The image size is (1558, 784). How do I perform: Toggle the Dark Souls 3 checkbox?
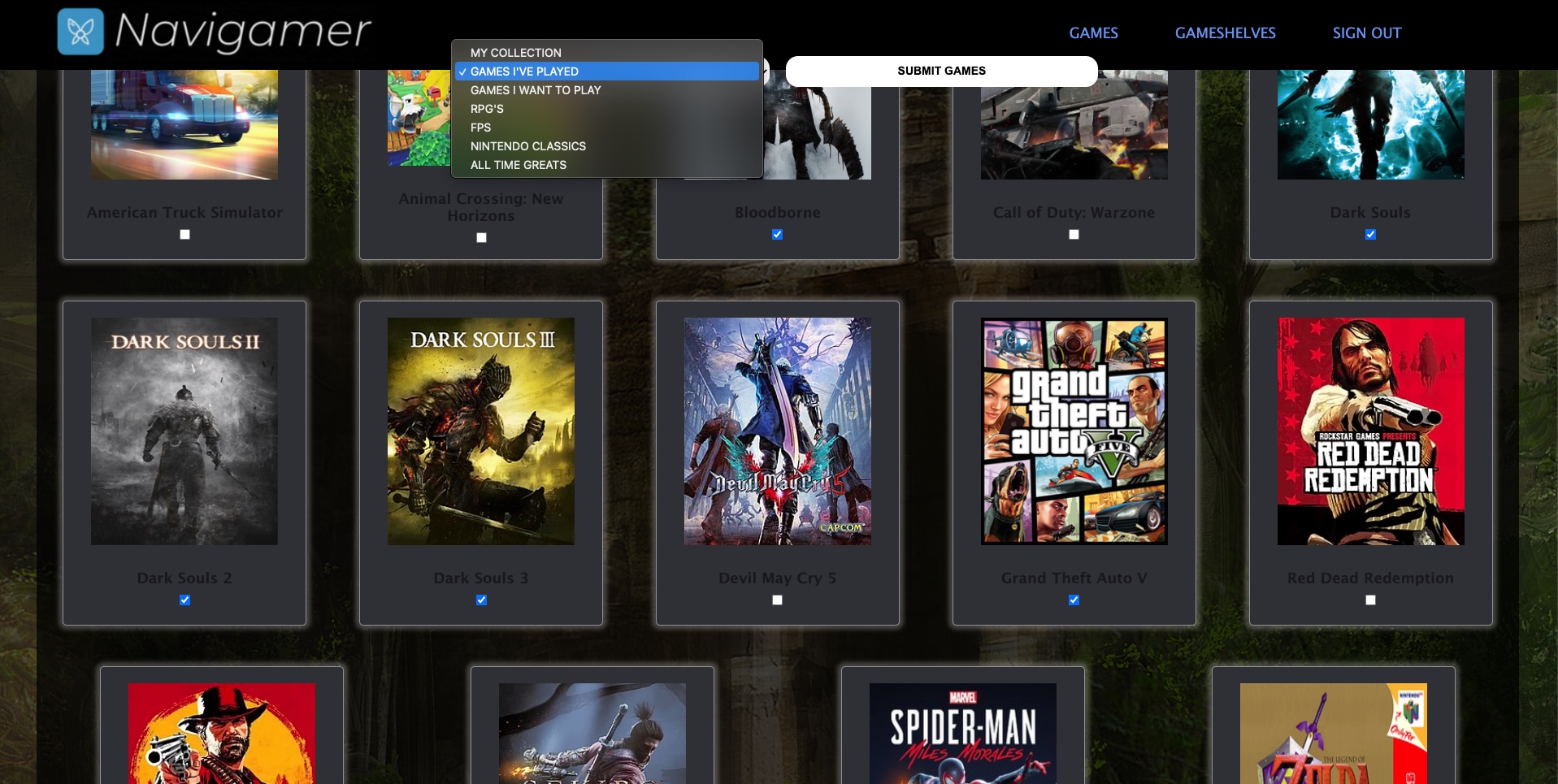click(481, 600)
